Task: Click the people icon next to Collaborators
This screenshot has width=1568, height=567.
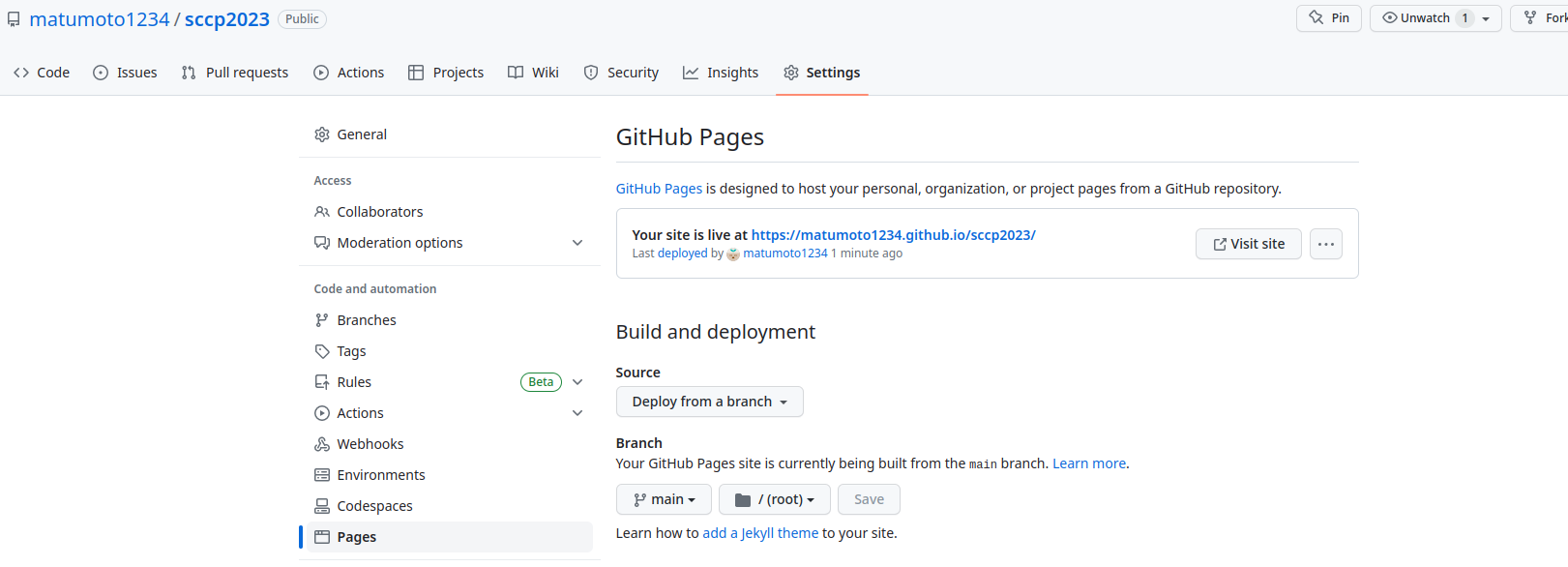Action: (x=322, y=212)
